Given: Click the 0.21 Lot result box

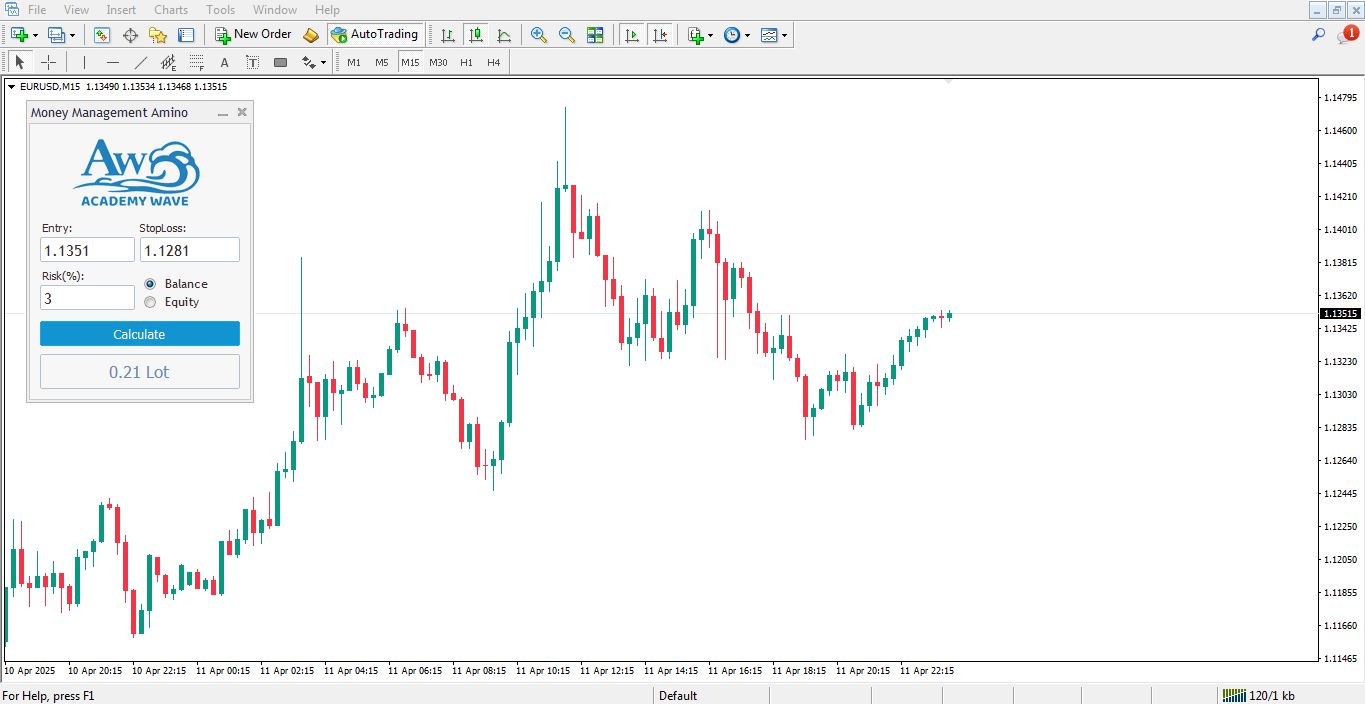Looking at the screenshot, I should tap(140, 372).
